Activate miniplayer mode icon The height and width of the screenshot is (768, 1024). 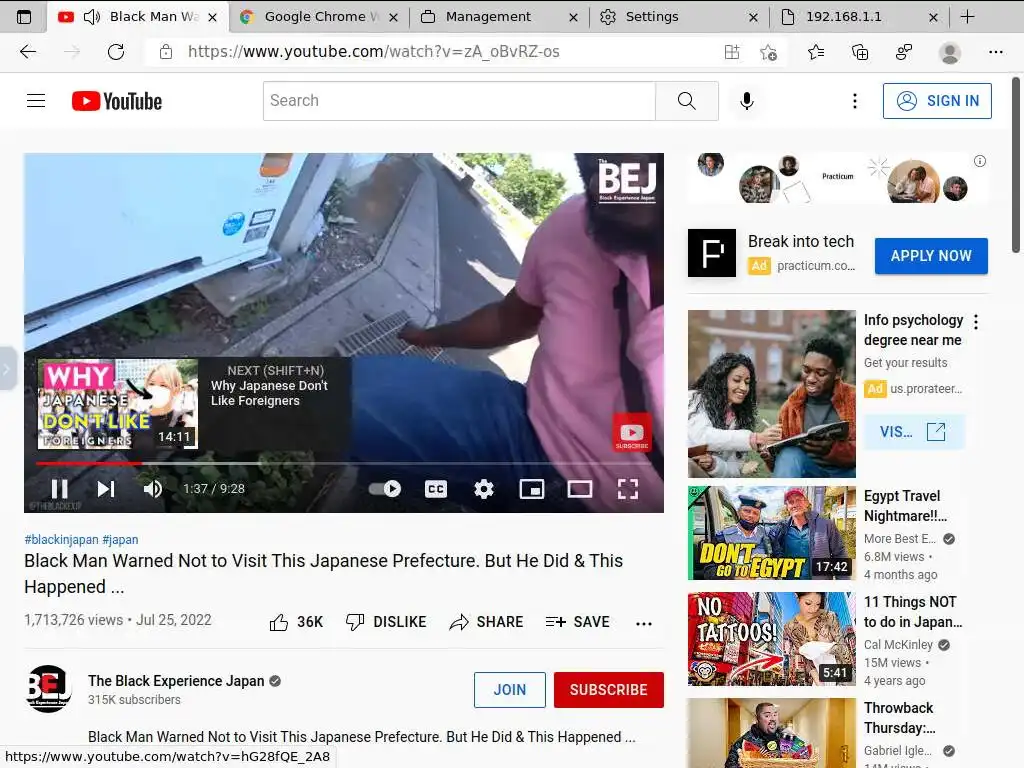[532, 488]
